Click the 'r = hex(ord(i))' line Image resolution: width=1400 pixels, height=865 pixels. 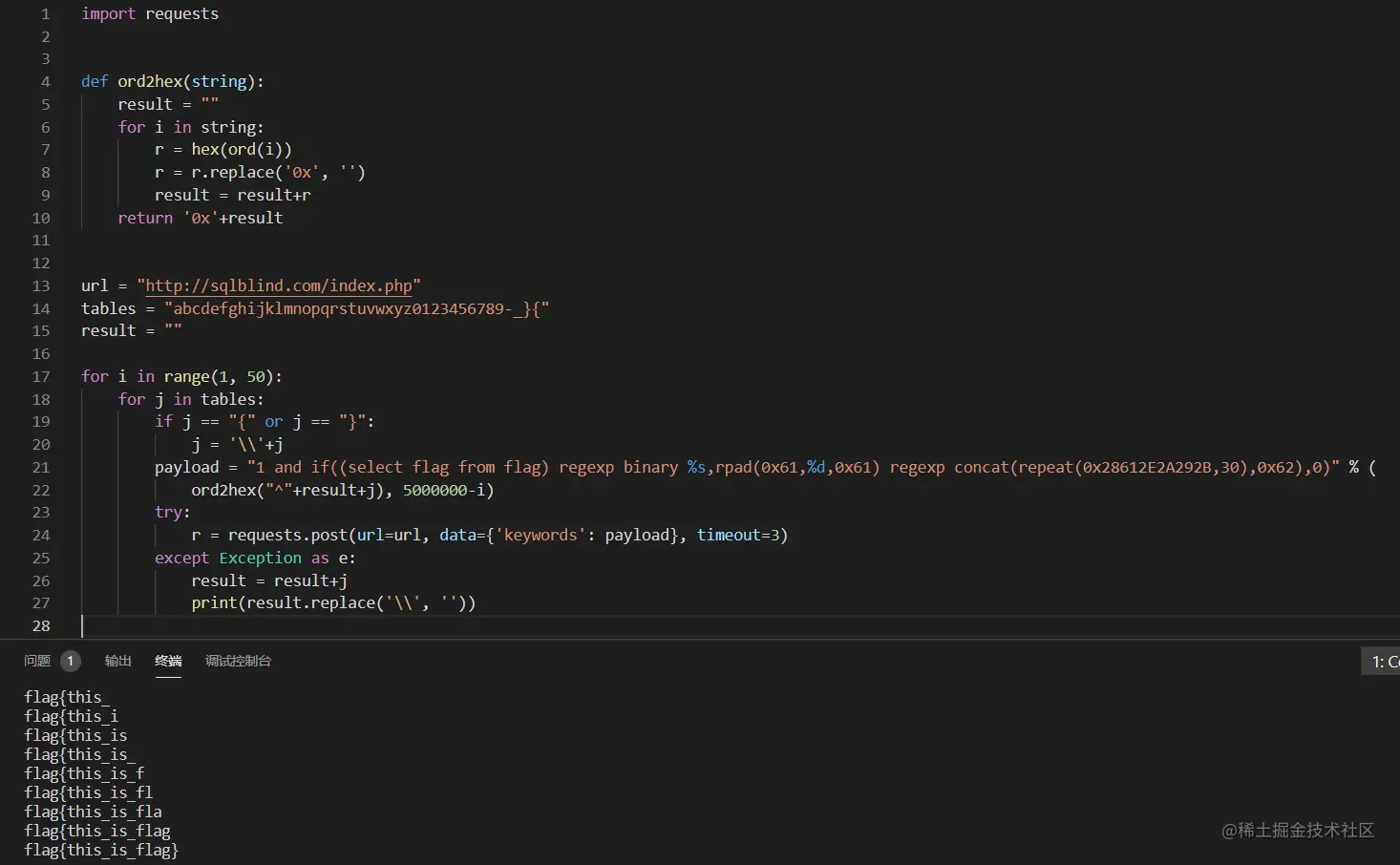pos(223,149)
